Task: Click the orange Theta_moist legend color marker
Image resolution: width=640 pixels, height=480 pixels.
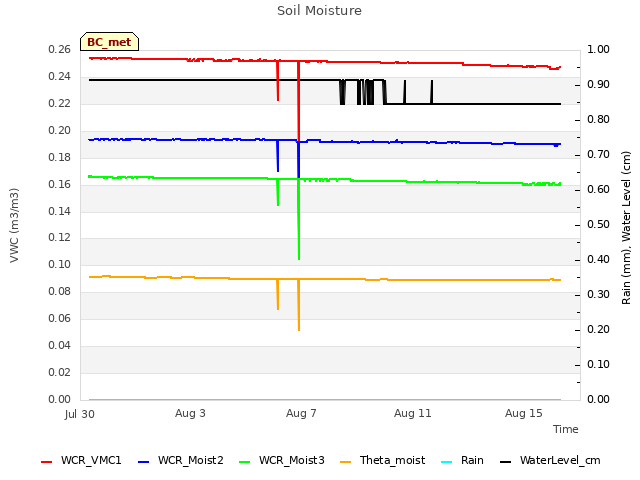Action: click(346, 462)
